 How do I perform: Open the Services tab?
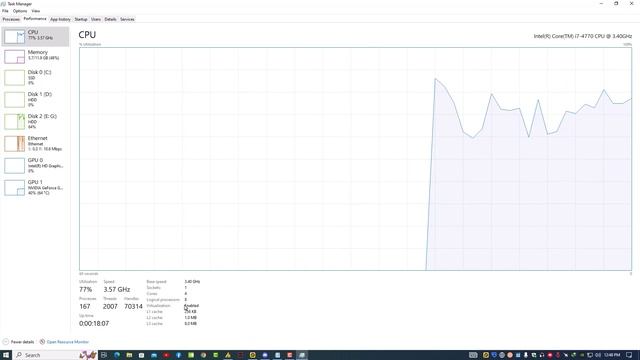click(127, 19)
